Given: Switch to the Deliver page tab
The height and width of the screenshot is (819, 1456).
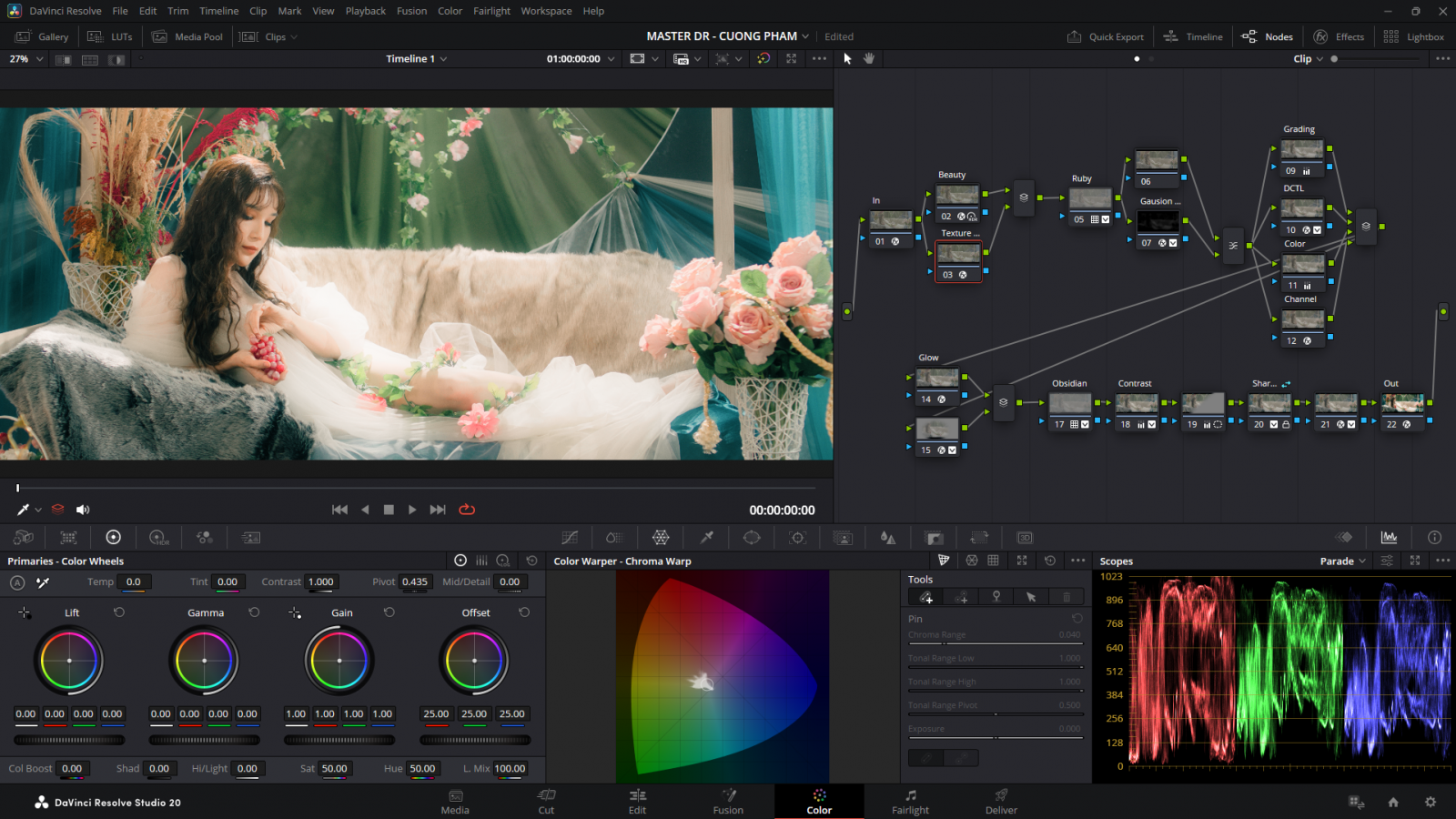Looking at the screenshot, I should click(1001, 802).
